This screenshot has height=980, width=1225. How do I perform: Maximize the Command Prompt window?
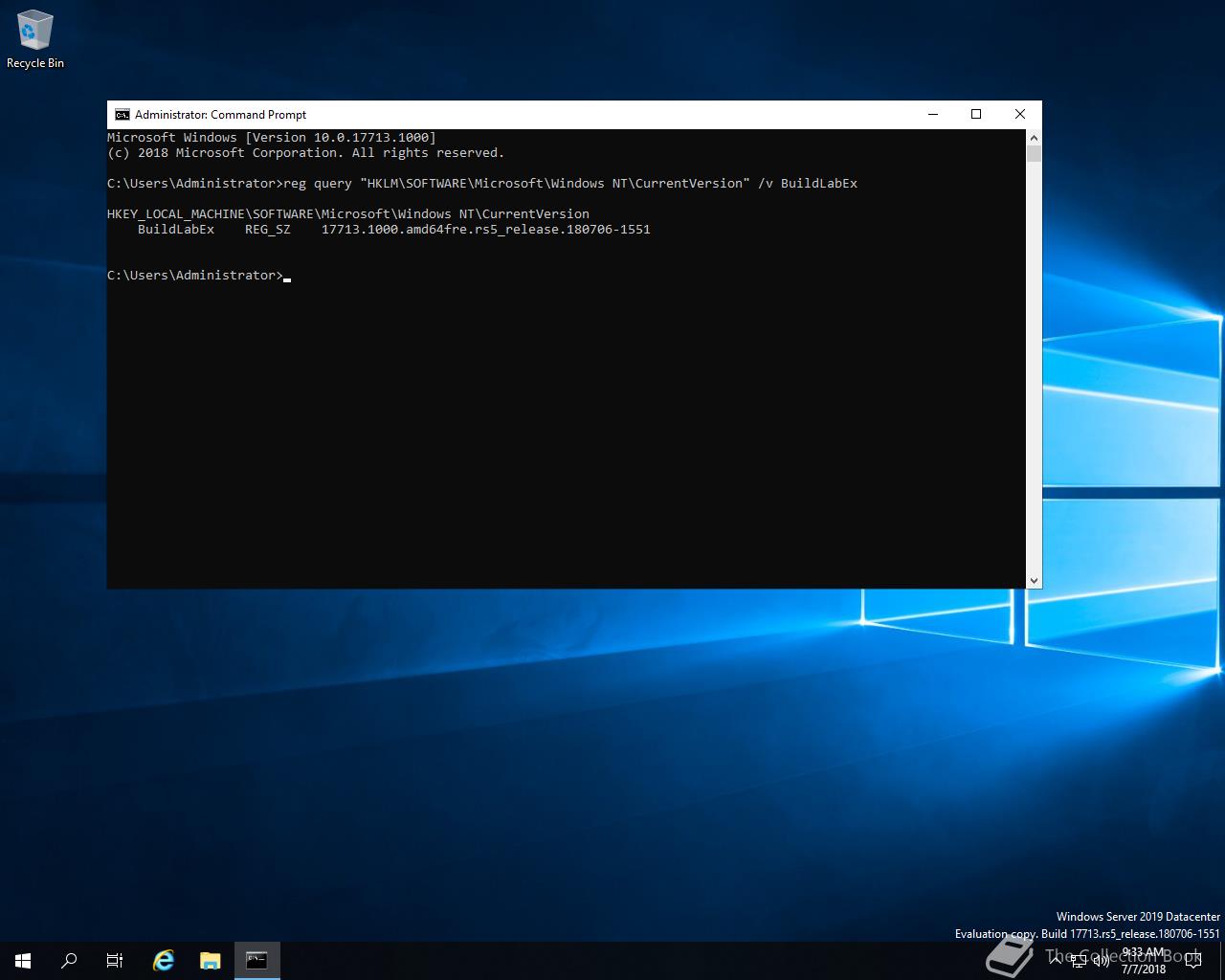(976, 115)
